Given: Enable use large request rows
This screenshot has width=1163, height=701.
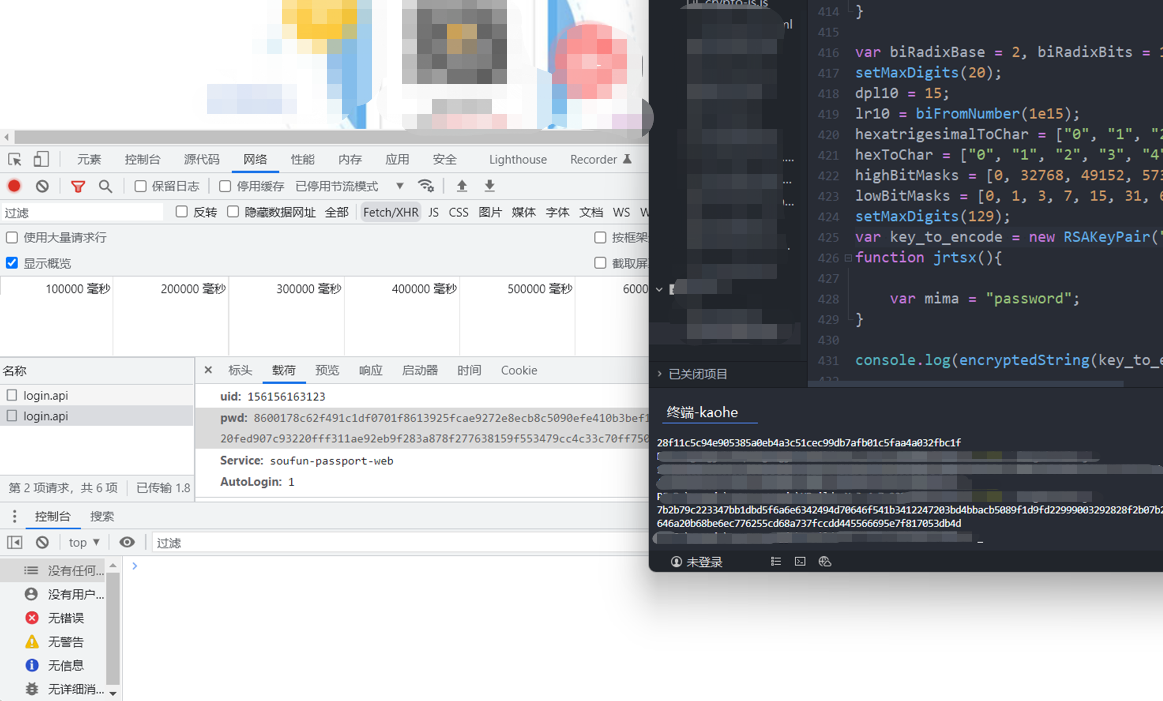Looking at the screenshot, I should click(12, 237).
